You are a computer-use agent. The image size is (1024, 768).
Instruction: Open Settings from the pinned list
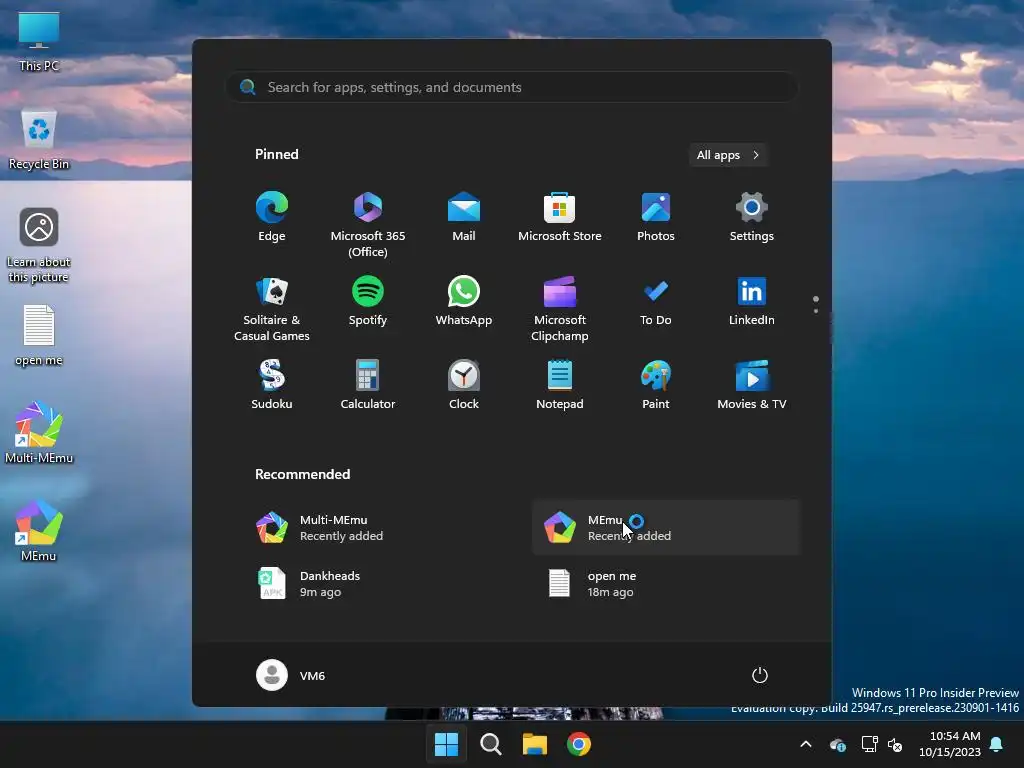[752, 217]
